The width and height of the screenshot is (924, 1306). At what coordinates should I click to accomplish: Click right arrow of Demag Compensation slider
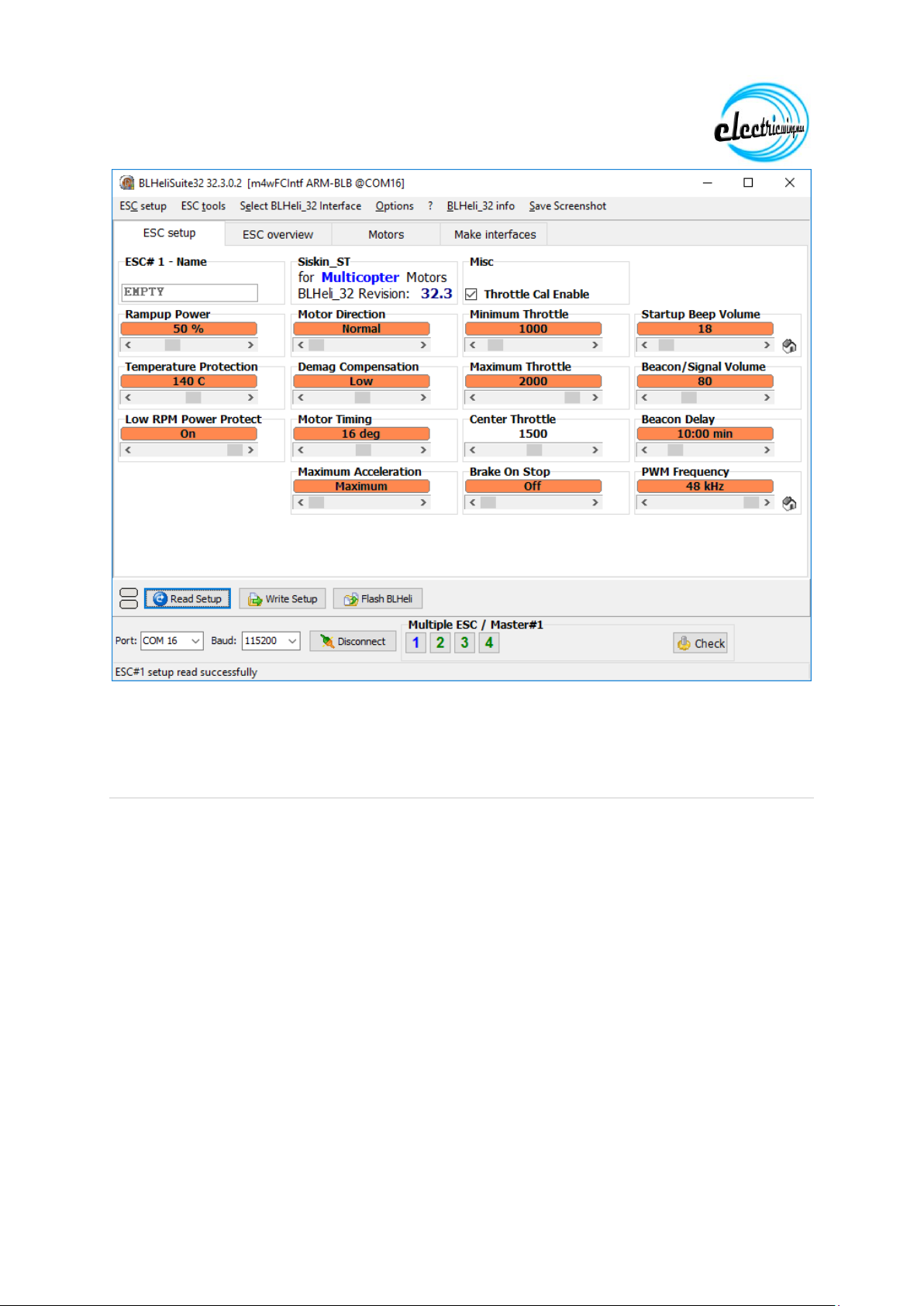coord(423,398)
